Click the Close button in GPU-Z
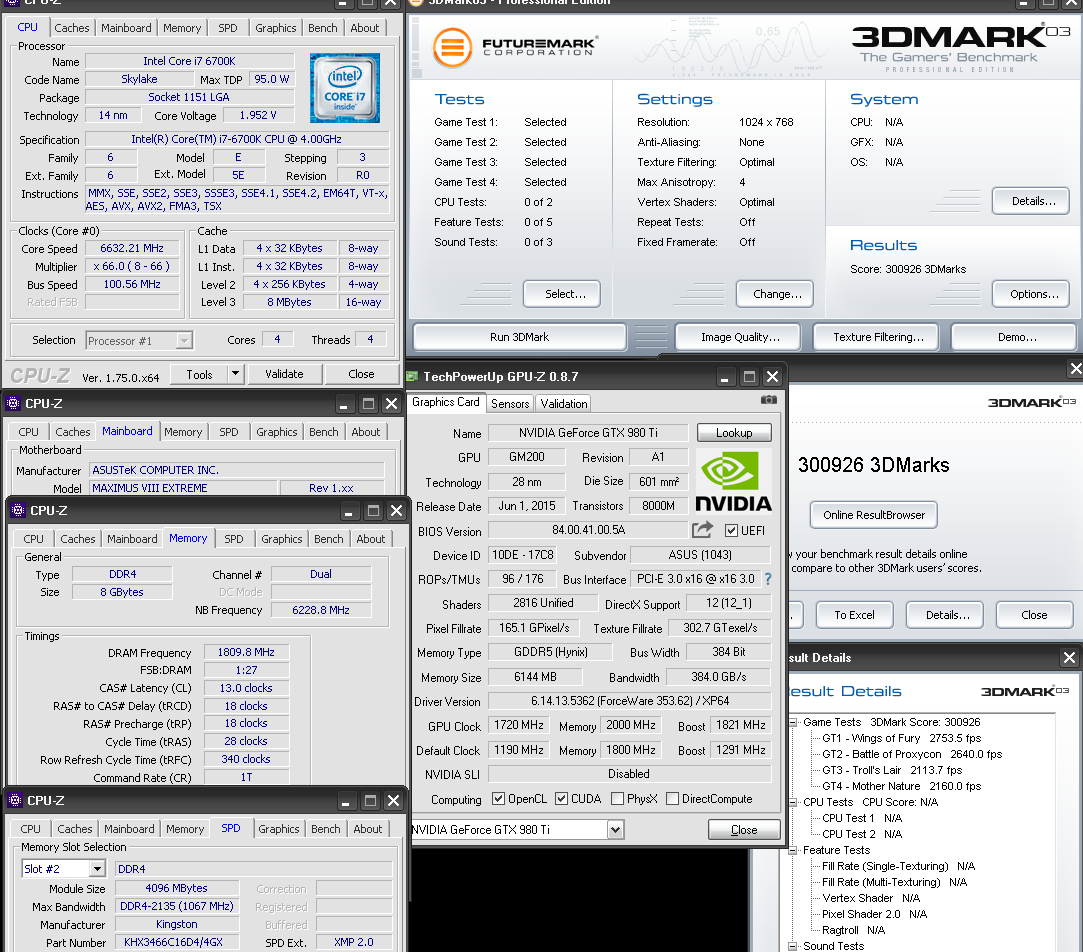 point(744,830)
